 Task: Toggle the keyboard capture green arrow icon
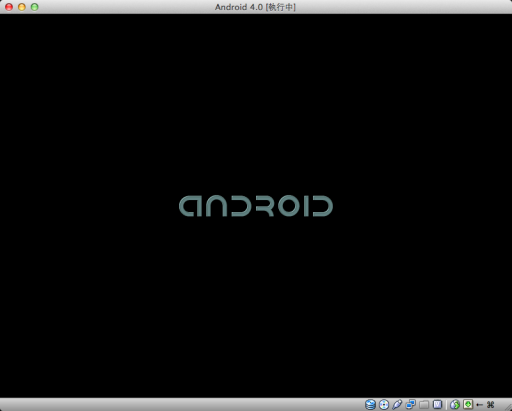click(468, 405)
